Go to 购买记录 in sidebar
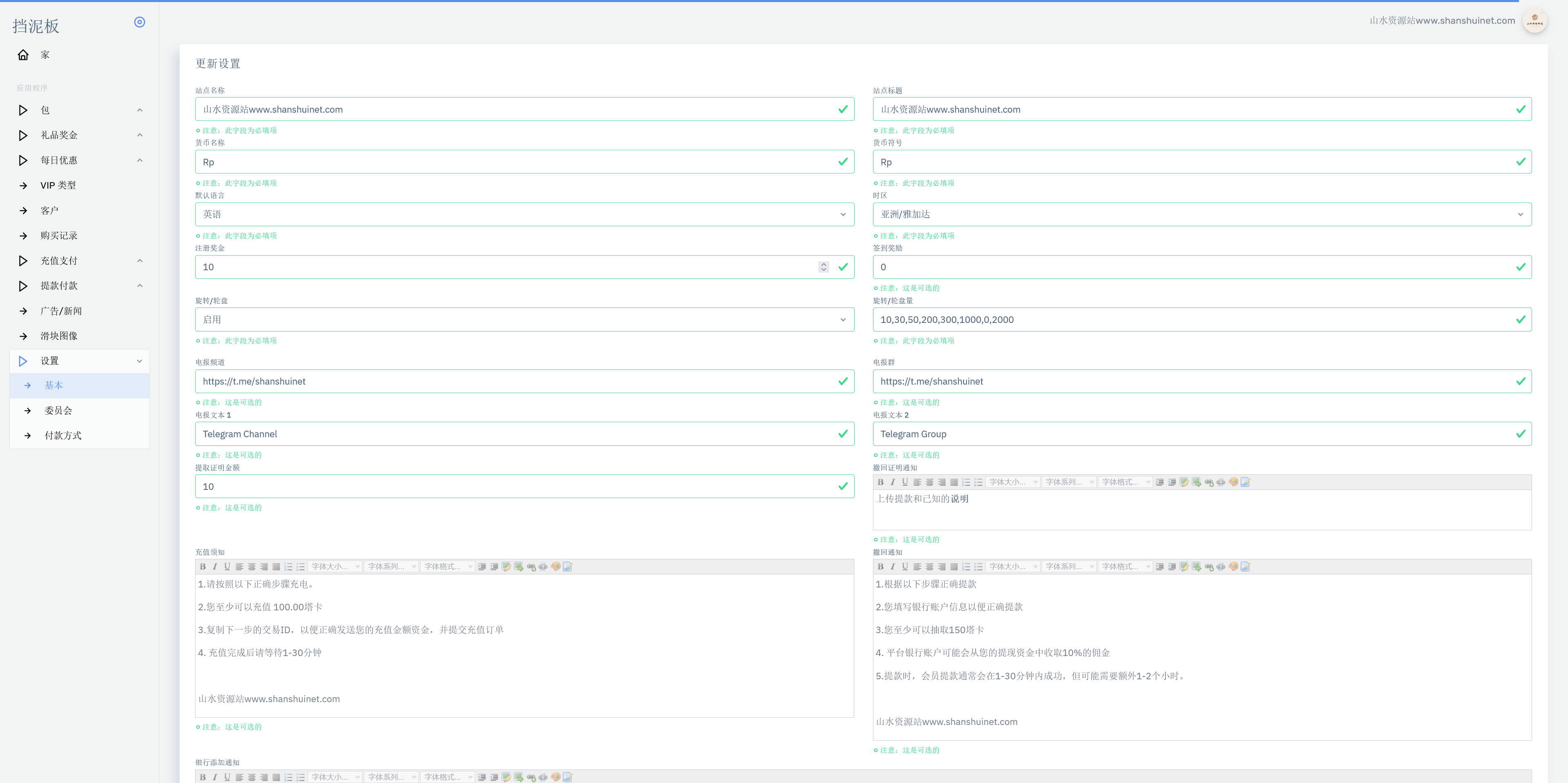Viewport: 1568px width, 783px height. pos(58,236)
